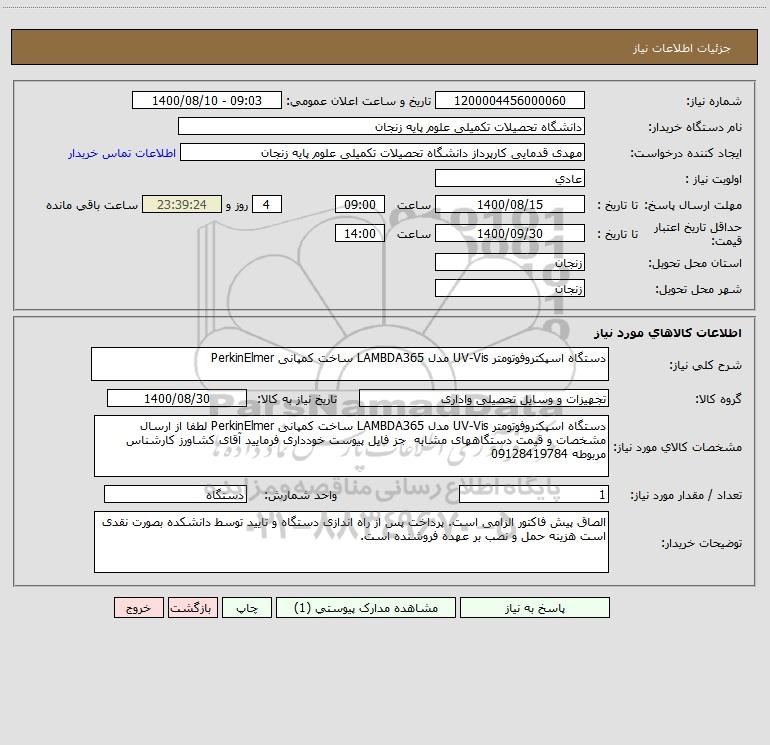Image resolution: width=770 pixels, height=745 pixels.
Task: Click the need number field 1200004456000060
Action: click(510, 100)
